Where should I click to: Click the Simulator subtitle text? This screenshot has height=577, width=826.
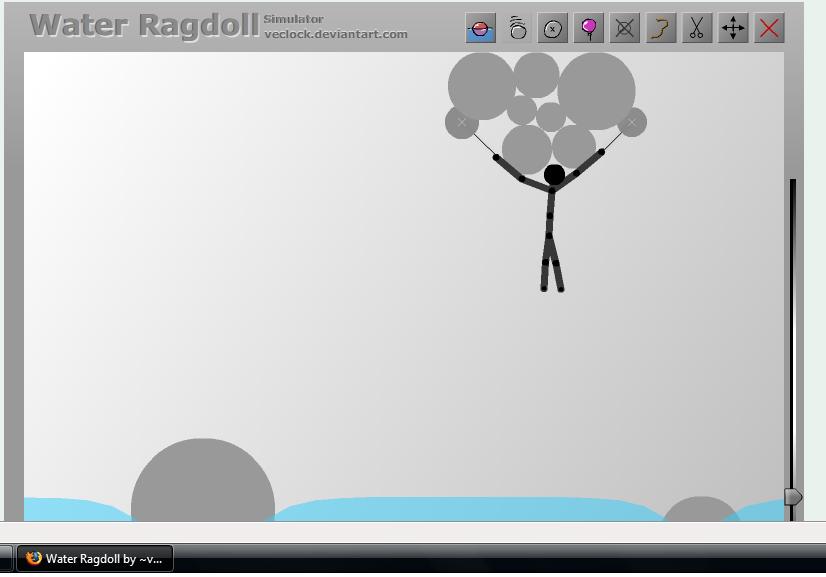tap(293, 19)
